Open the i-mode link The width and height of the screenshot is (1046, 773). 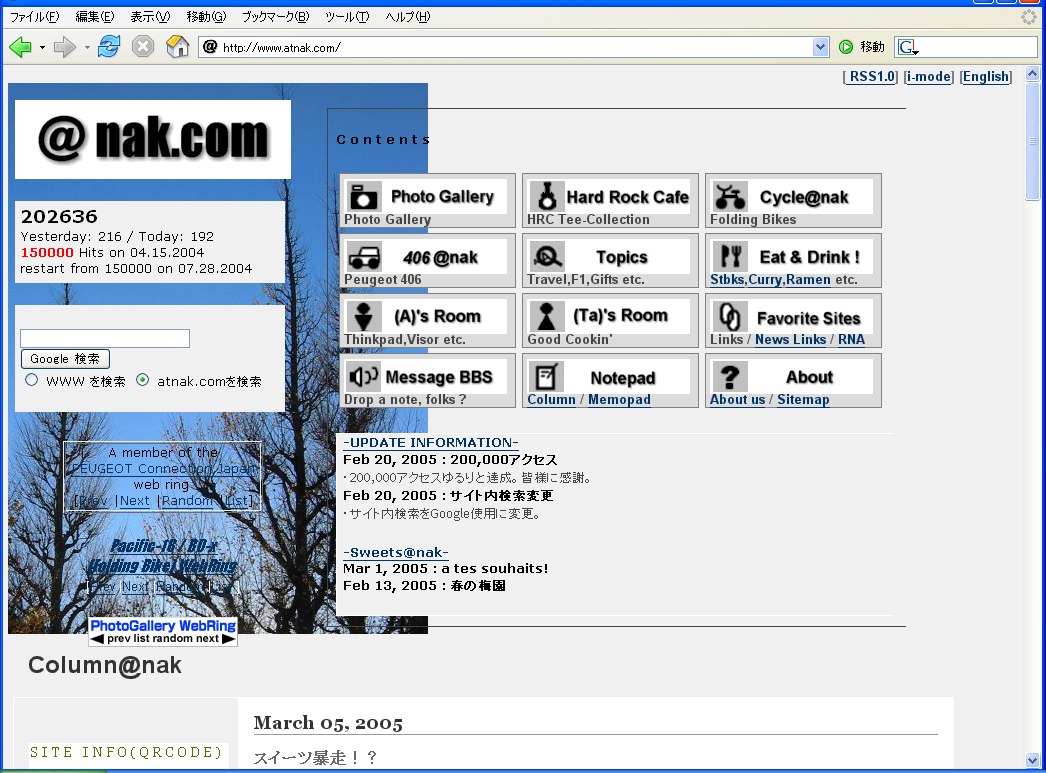point(929,77)
